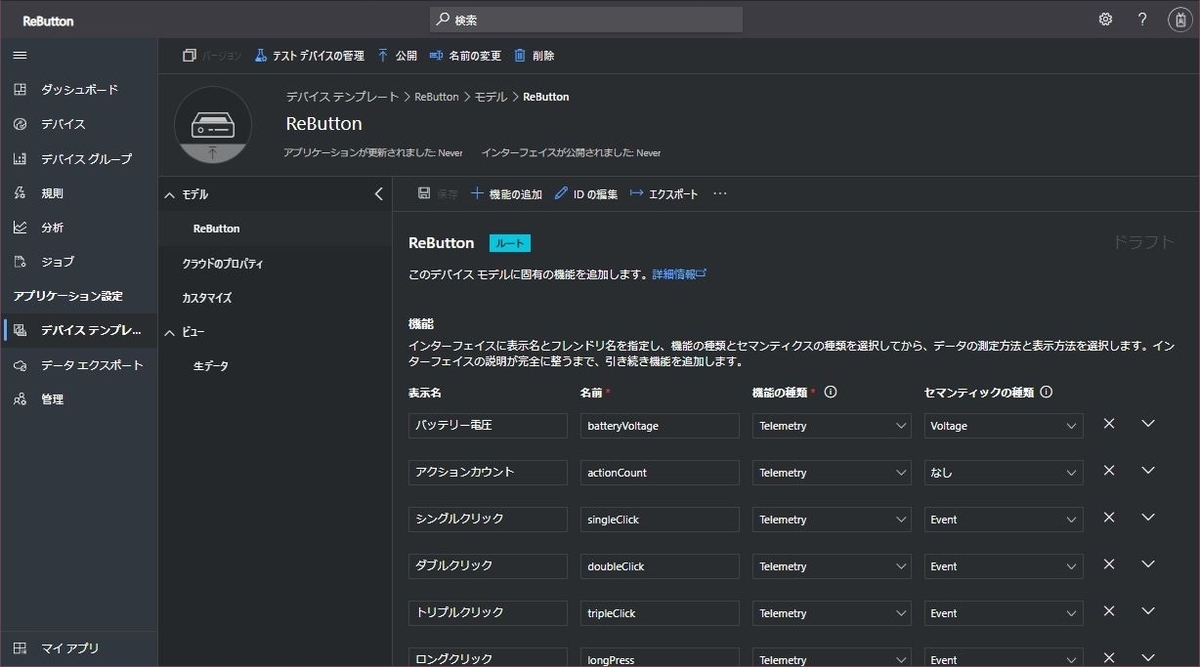Open the help question mark icon
This screenshot has height=667, width=1200.
[1141, 18]
